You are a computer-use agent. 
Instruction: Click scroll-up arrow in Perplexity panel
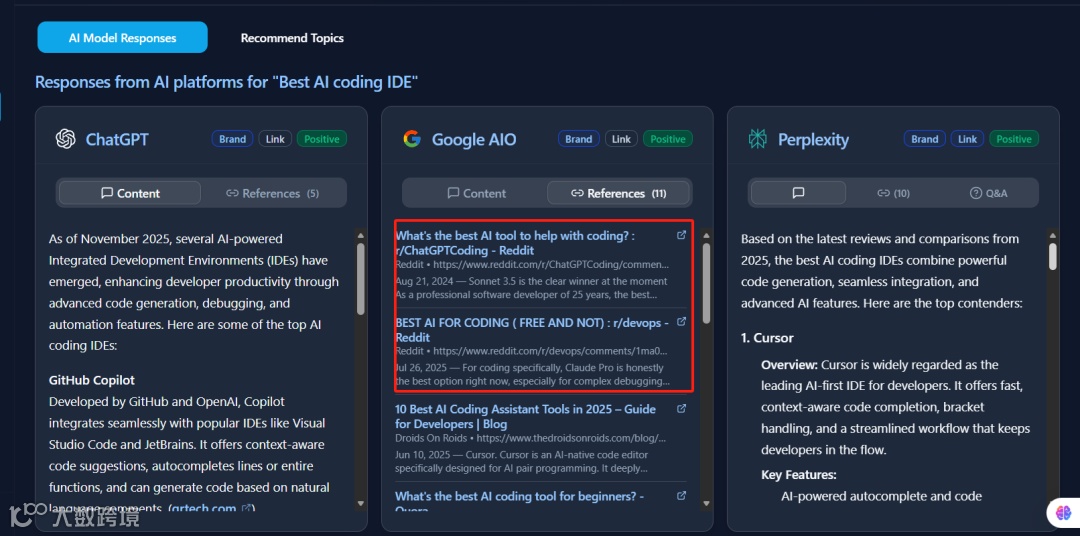[x=1052, y=236]
